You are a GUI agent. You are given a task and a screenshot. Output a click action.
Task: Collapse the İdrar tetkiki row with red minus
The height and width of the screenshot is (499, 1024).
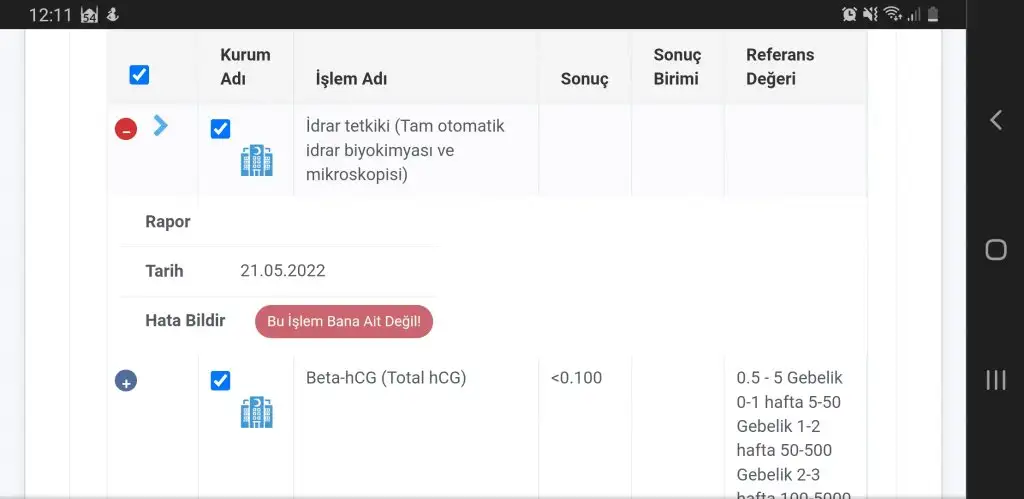click(x=126, y=129)
